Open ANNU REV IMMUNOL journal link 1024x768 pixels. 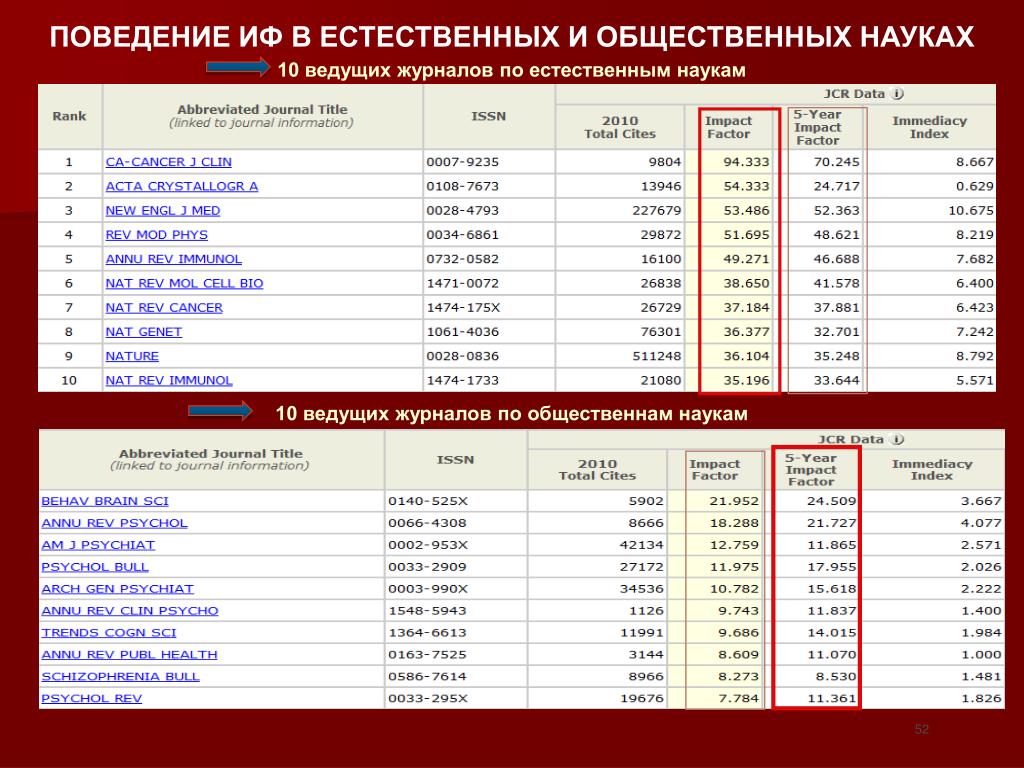point(174,259)
